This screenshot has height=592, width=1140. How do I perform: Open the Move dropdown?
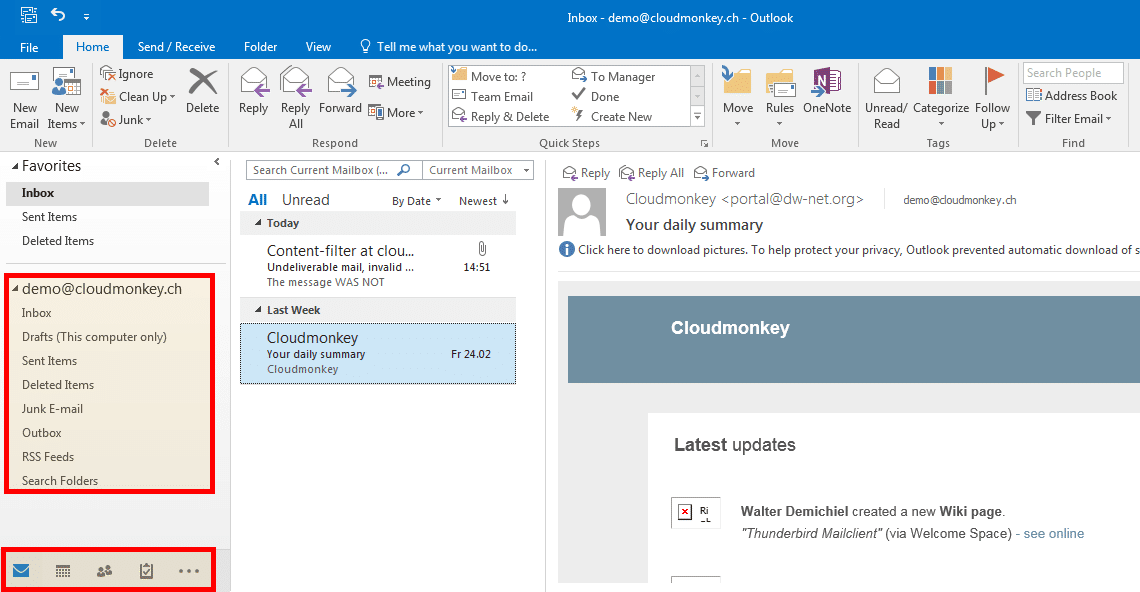(737, 97)
